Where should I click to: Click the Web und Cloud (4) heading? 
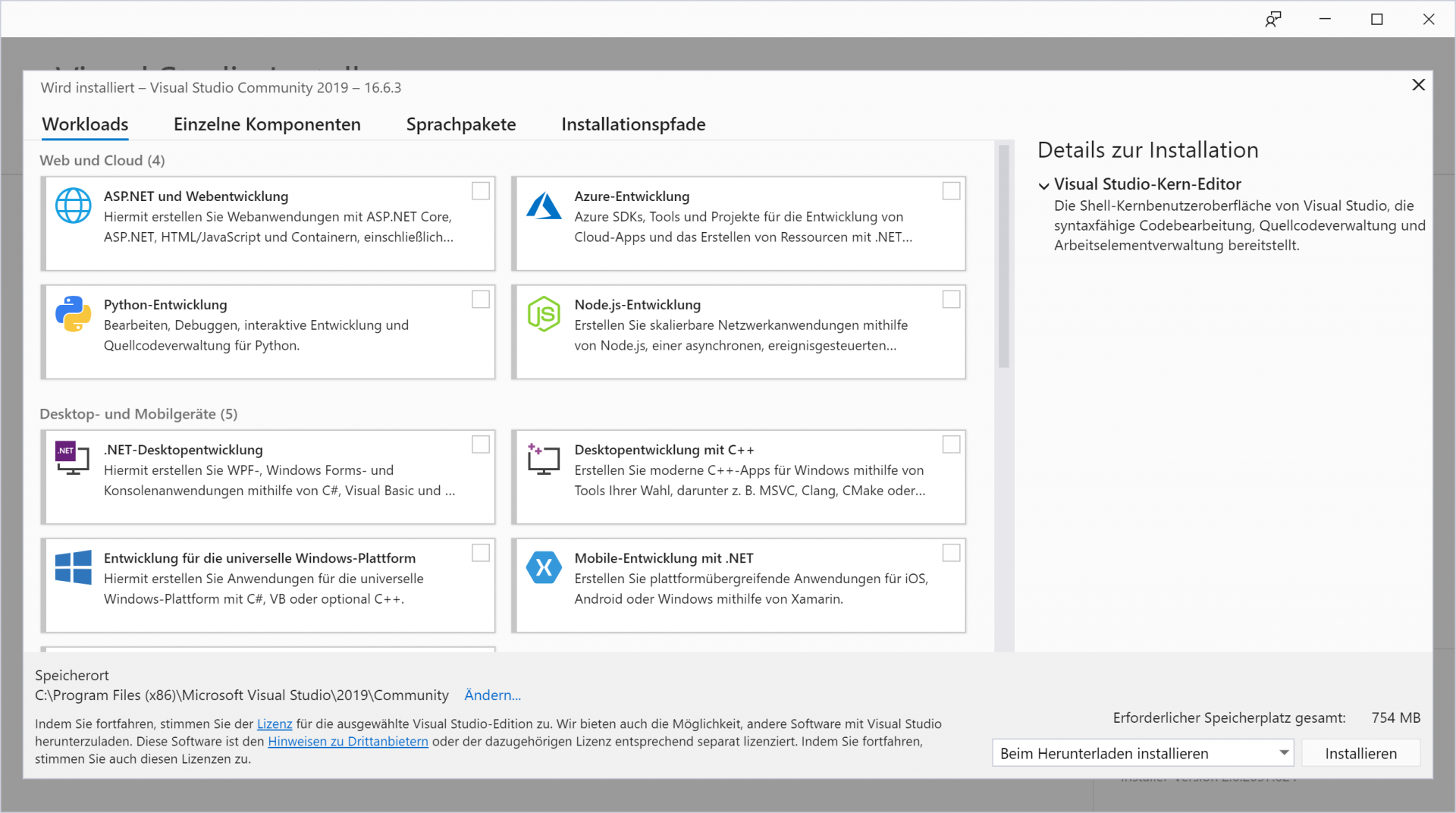click(x=102, y=161)
